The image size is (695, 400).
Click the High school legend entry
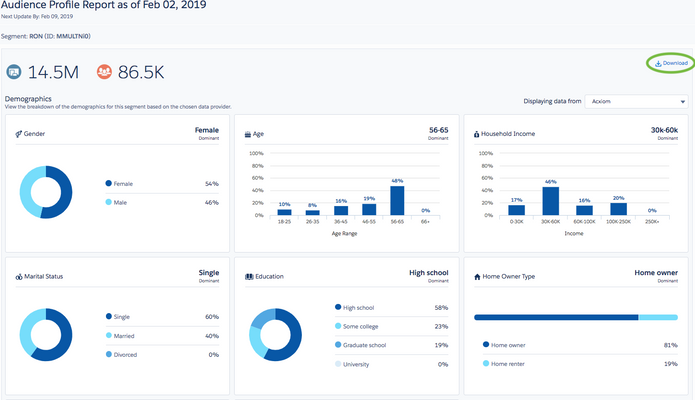[x=391, y=307]
